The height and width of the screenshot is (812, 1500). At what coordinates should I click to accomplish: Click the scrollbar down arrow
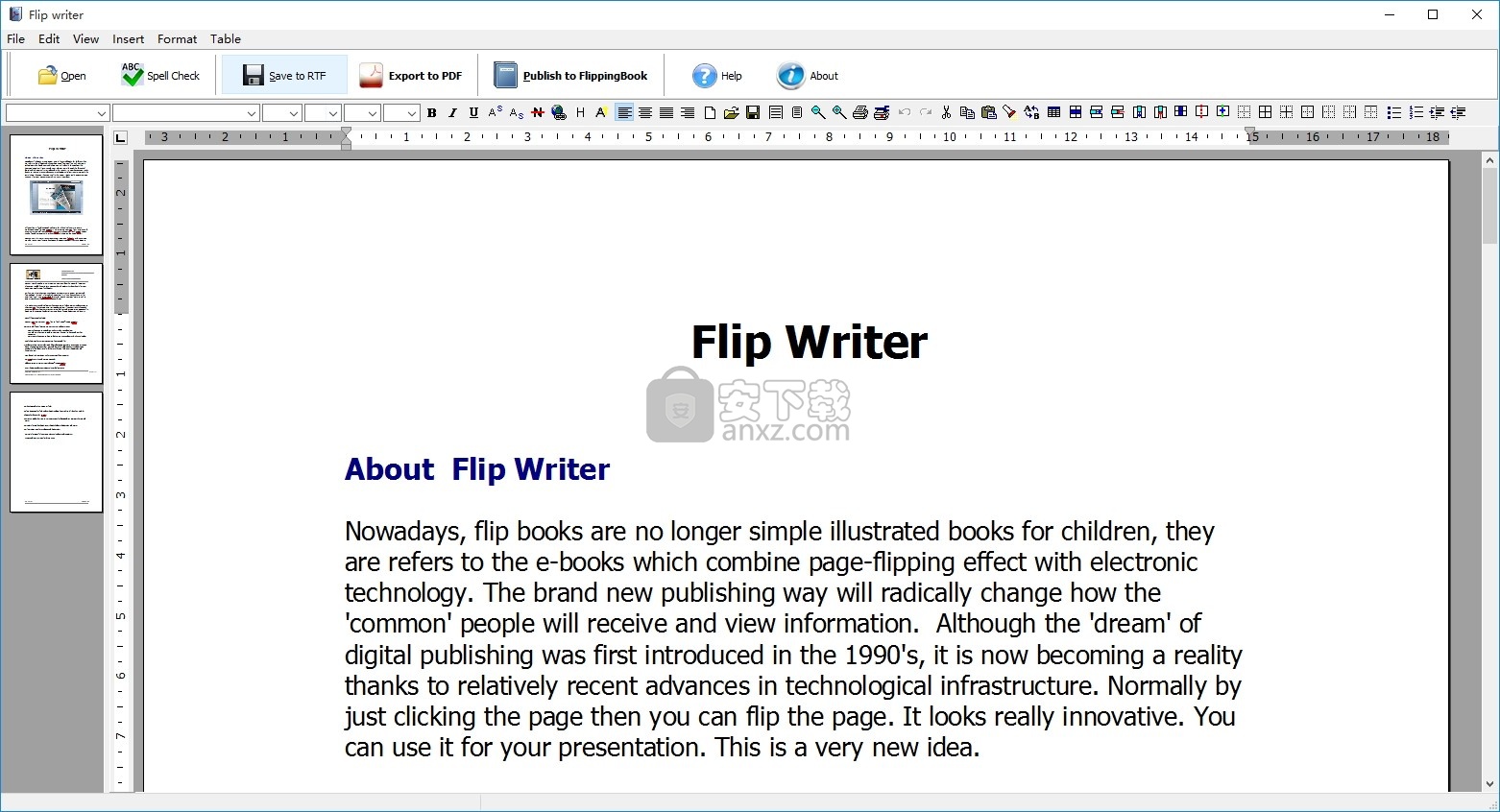tap(1489, 783)
